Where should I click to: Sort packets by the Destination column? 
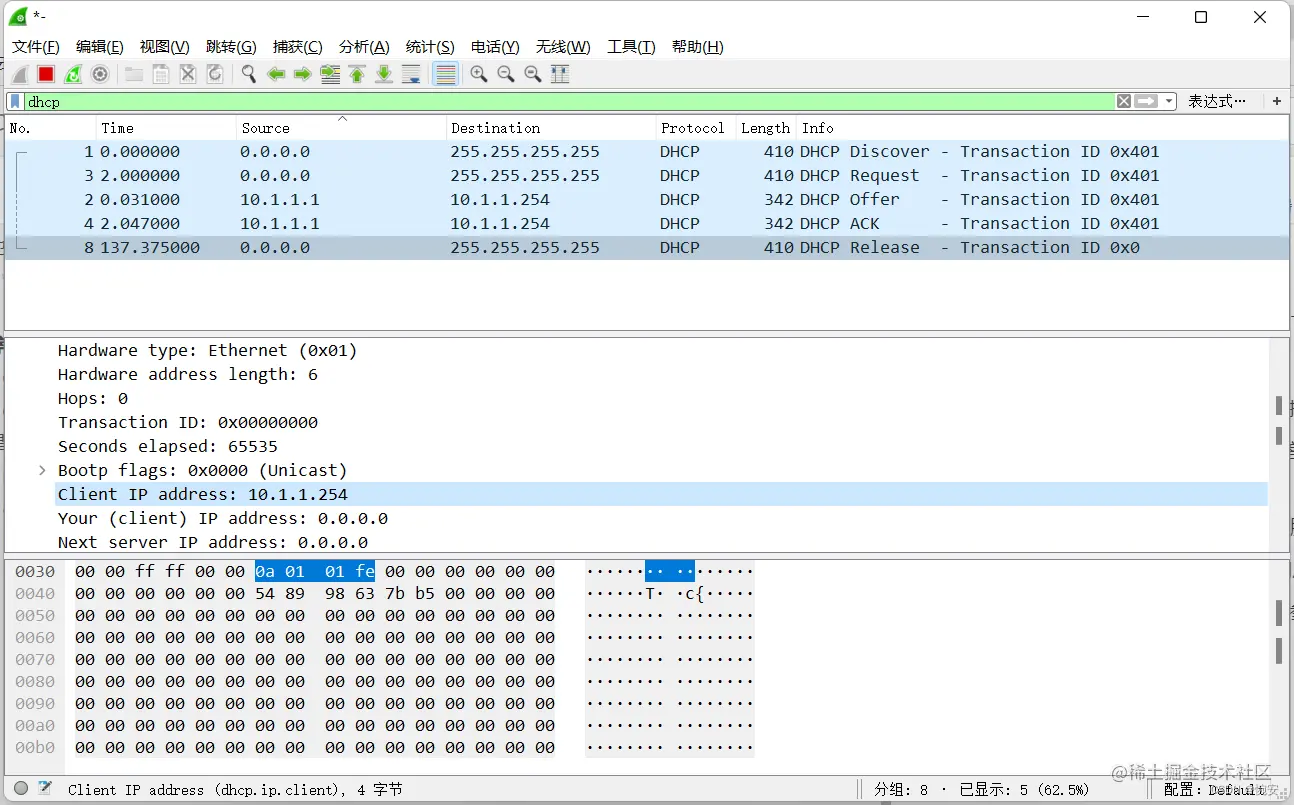(551, 128)
